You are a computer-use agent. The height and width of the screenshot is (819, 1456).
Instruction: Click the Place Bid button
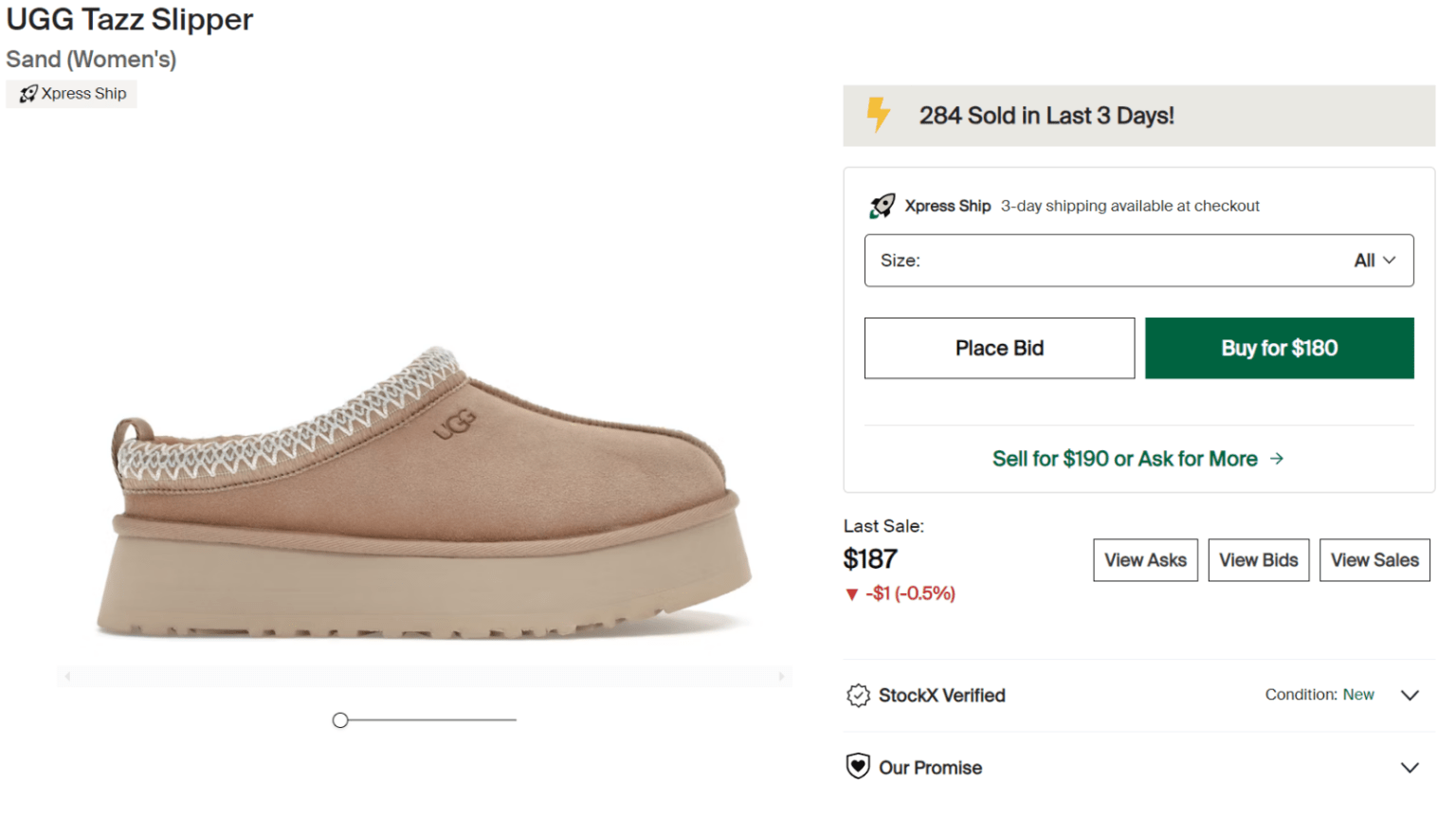tap(998, 348)
